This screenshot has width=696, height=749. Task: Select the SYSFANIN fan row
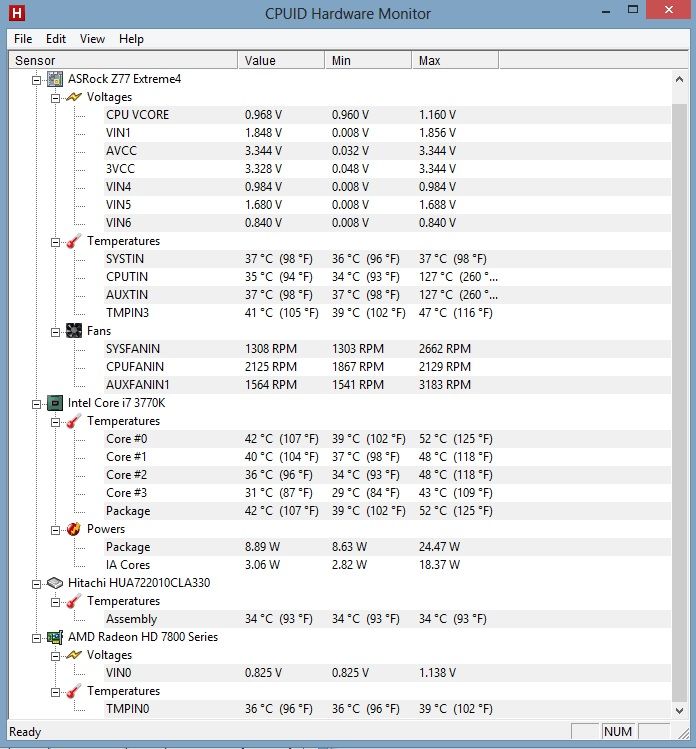(387, 349)
